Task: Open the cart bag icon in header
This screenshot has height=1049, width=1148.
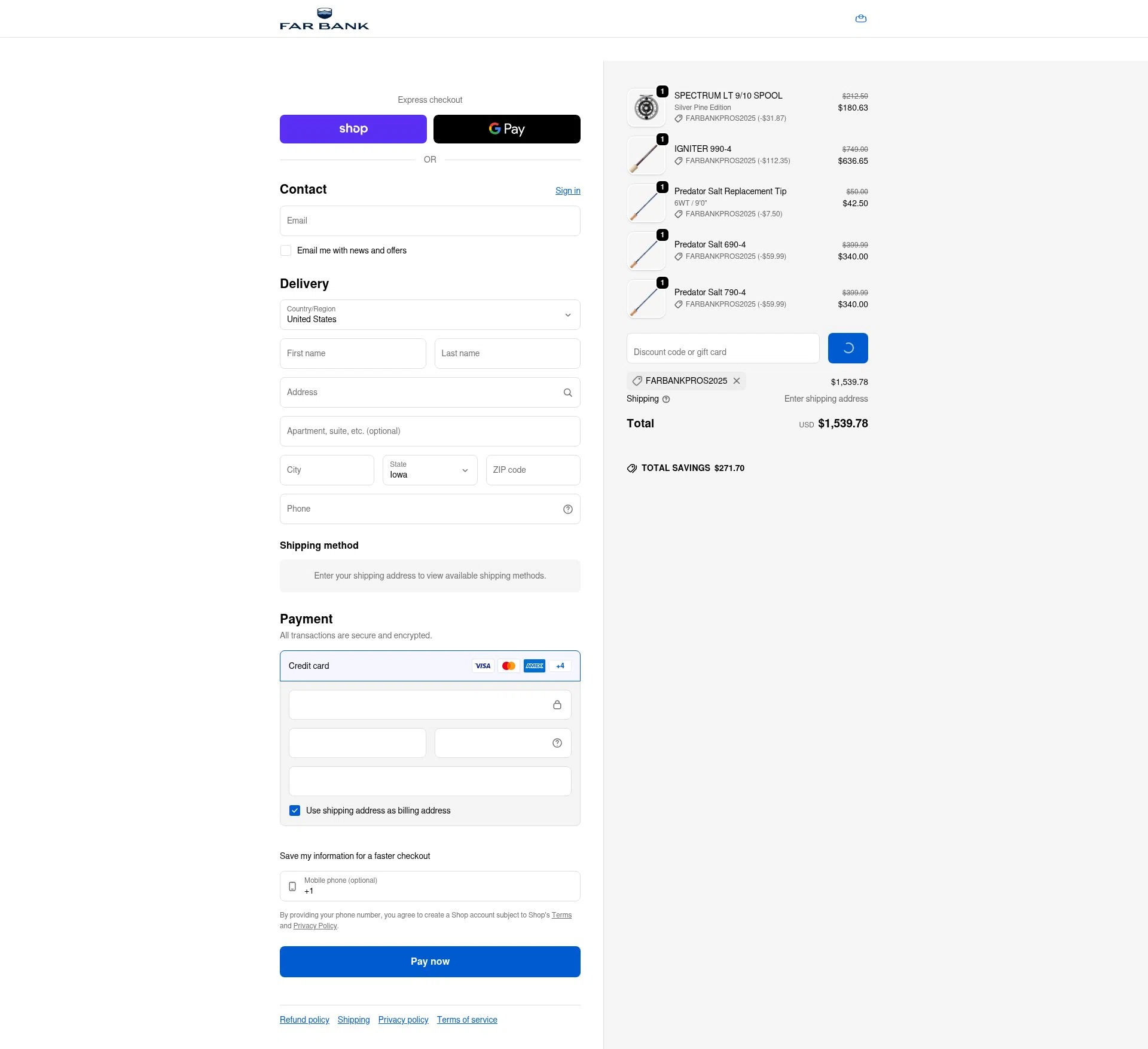Action: tap(861, 19)
